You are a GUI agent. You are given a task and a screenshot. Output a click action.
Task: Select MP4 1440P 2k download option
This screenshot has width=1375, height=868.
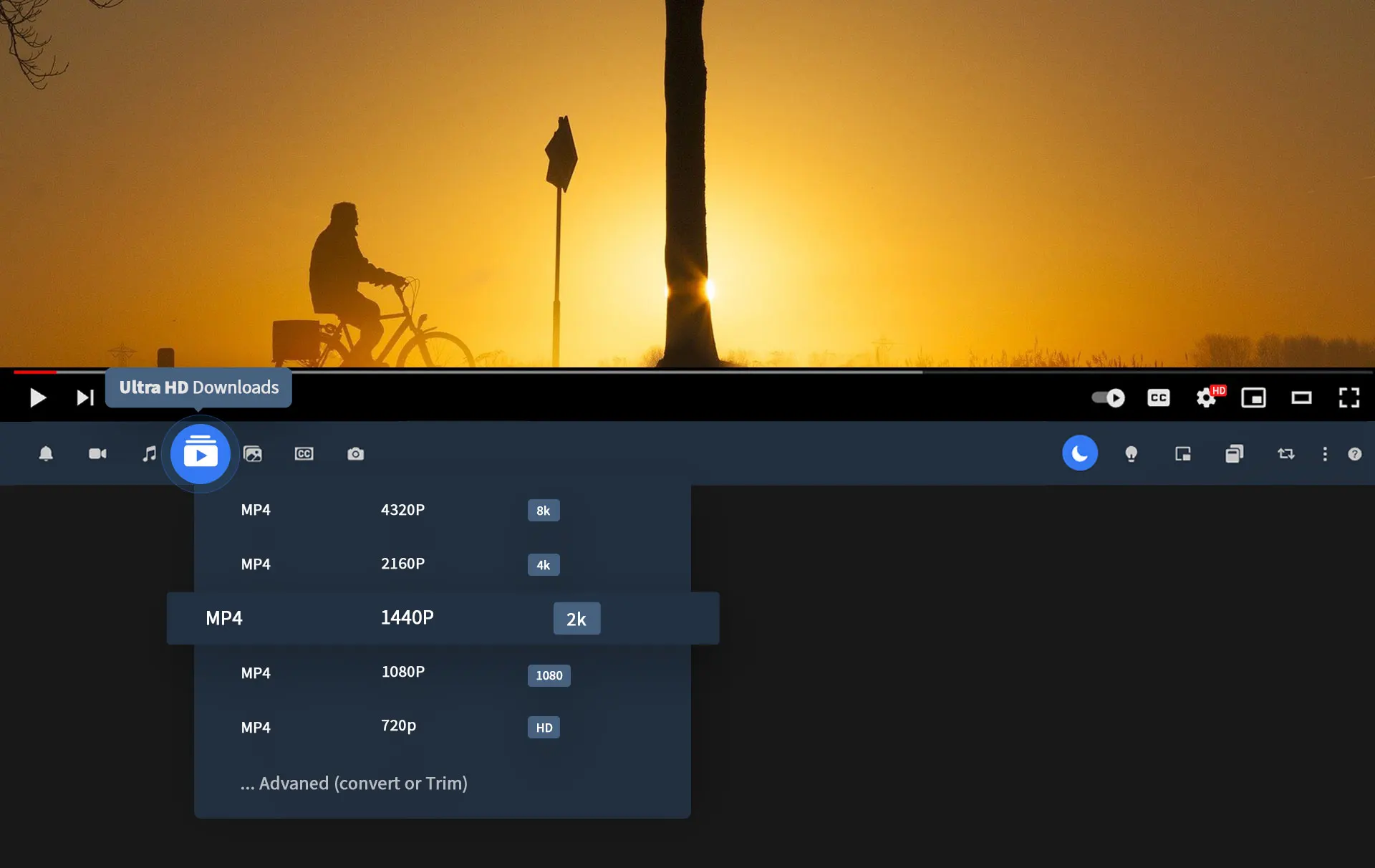click(443, 618)
